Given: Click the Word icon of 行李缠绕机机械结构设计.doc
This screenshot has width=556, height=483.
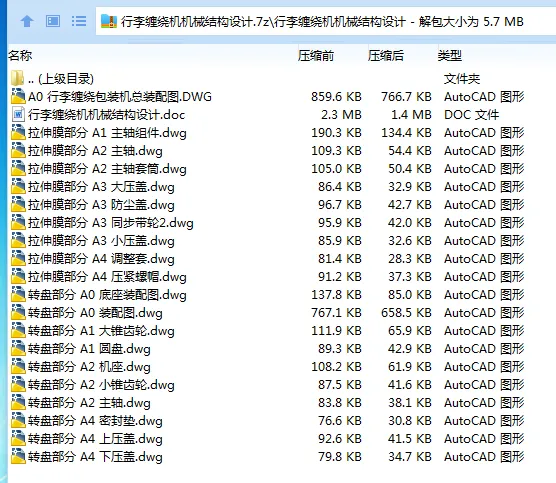Looking at the screenshot, I should (18, 115).
